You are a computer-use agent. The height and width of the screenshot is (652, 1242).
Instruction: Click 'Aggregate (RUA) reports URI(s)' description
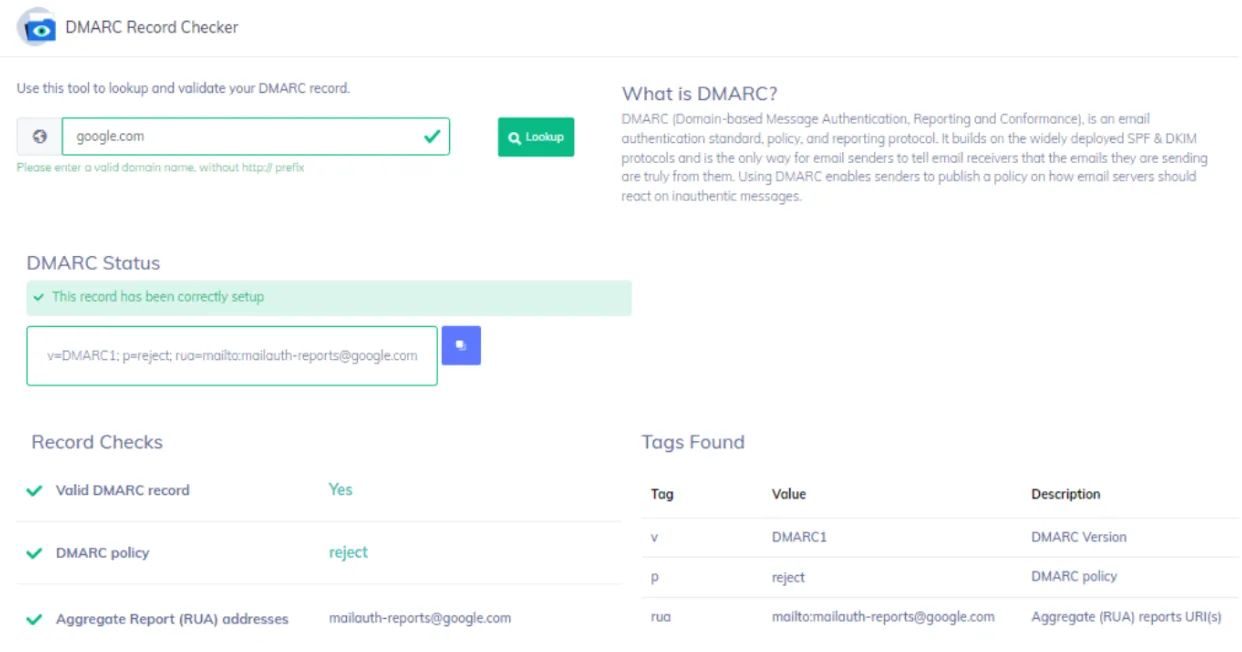(x=1126, y=617)
